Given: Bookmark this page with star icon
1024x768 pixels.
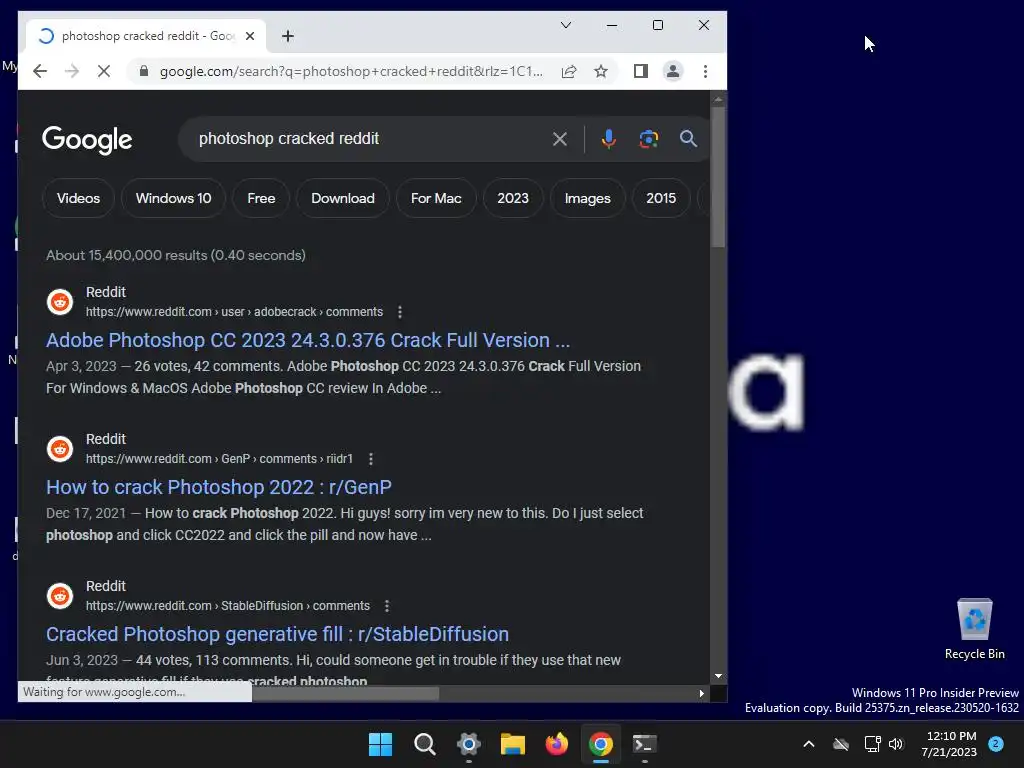Looking at the screenshot, I should click(601, 71).
